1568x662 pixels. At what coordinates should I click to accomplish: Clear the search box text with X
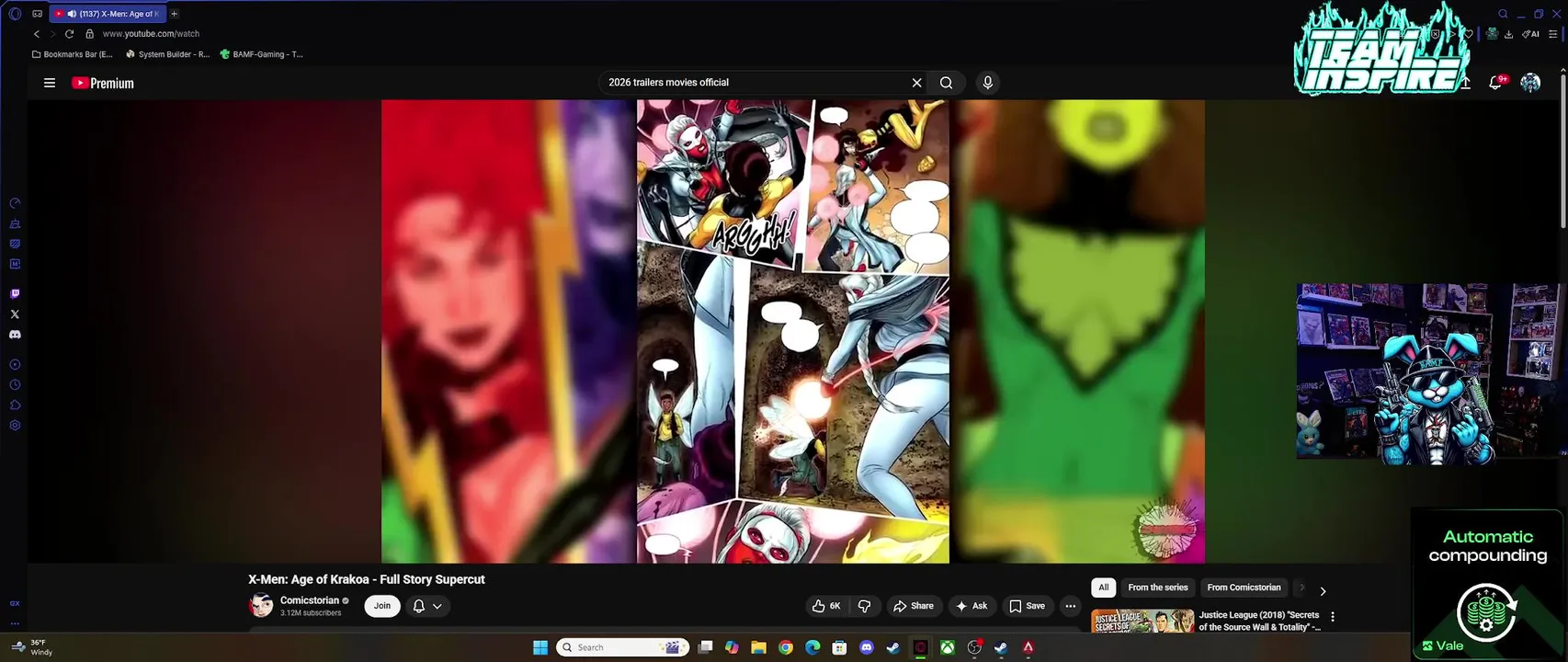tap(916, 83)
